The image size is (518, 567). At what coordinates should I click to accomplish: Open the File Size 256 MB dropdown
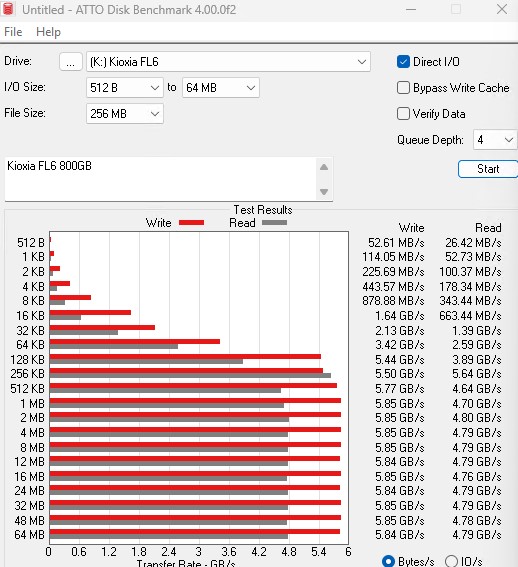(x=125, y=114)
